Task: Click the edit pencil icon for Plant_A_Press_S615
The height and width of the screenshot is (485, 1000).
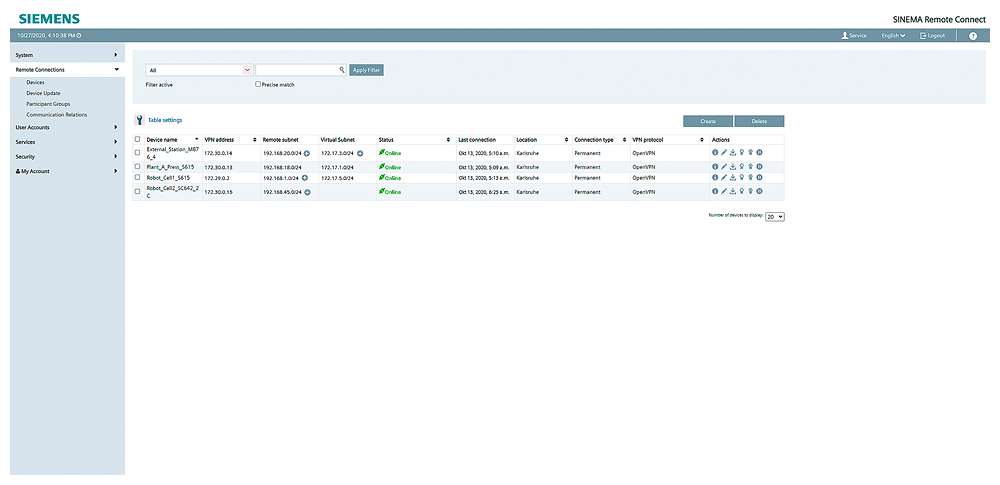Action: coord(724,166)
